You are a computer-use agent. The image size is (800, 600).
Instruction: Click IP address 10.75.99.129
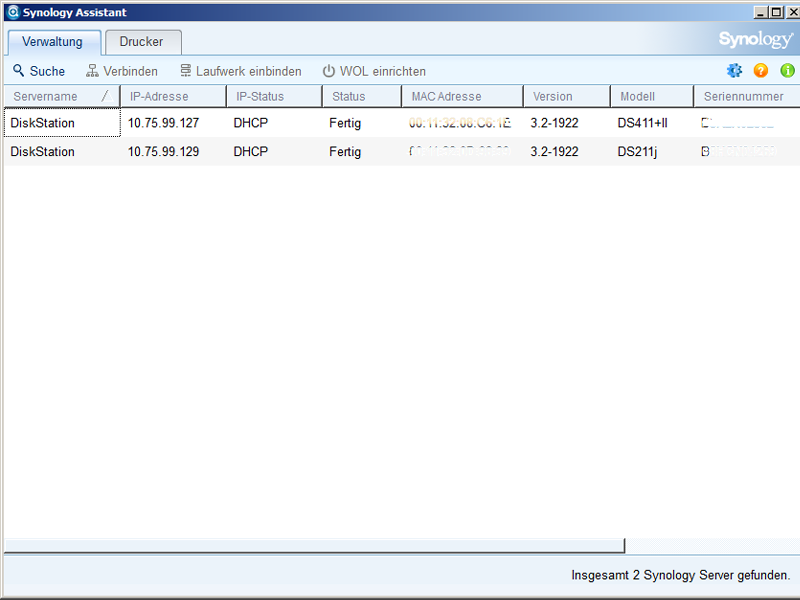163,152
